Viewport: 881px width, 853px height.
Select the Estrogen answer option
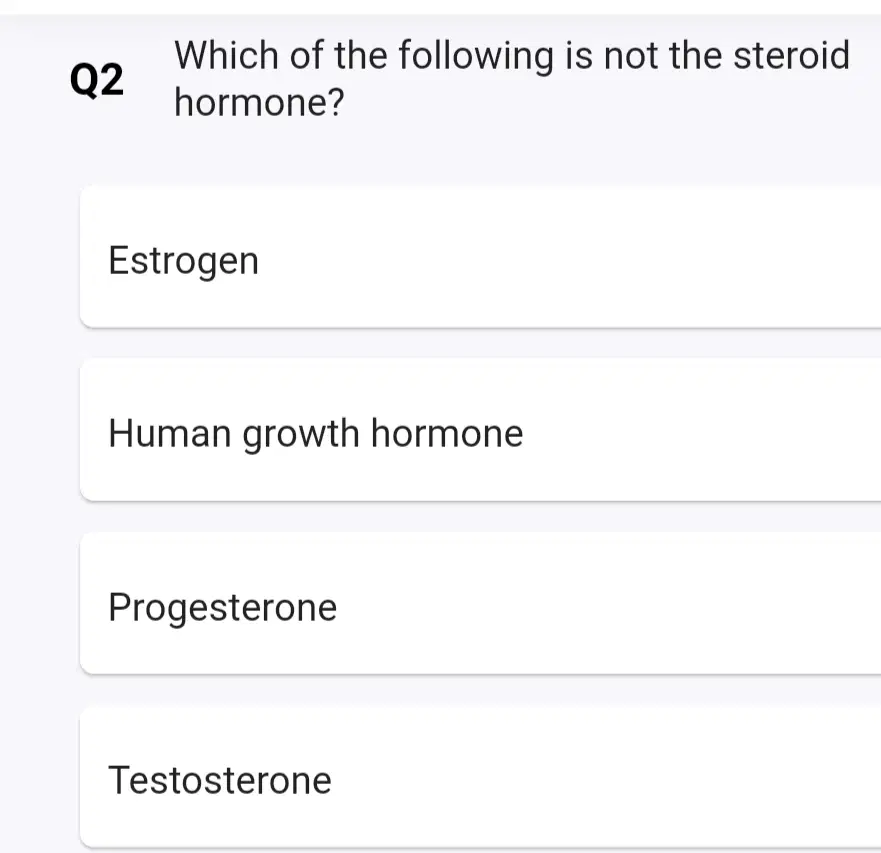point(480,257)
